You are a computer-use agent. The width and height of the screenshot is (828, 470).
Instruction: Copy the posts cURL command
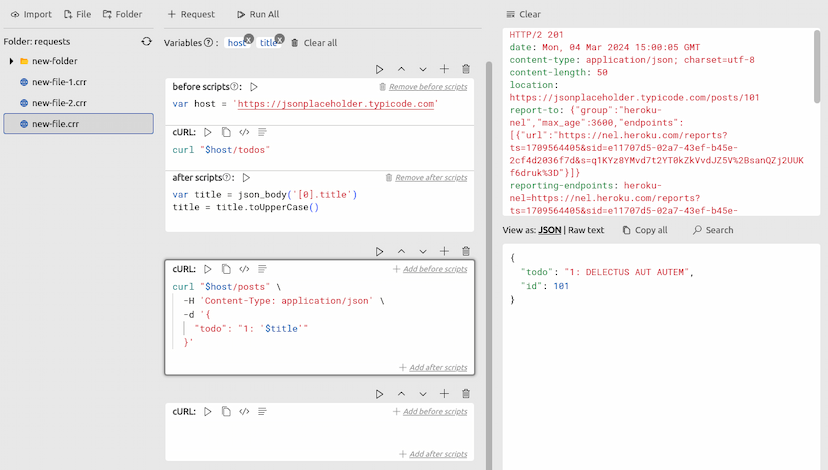coord(226,269)
